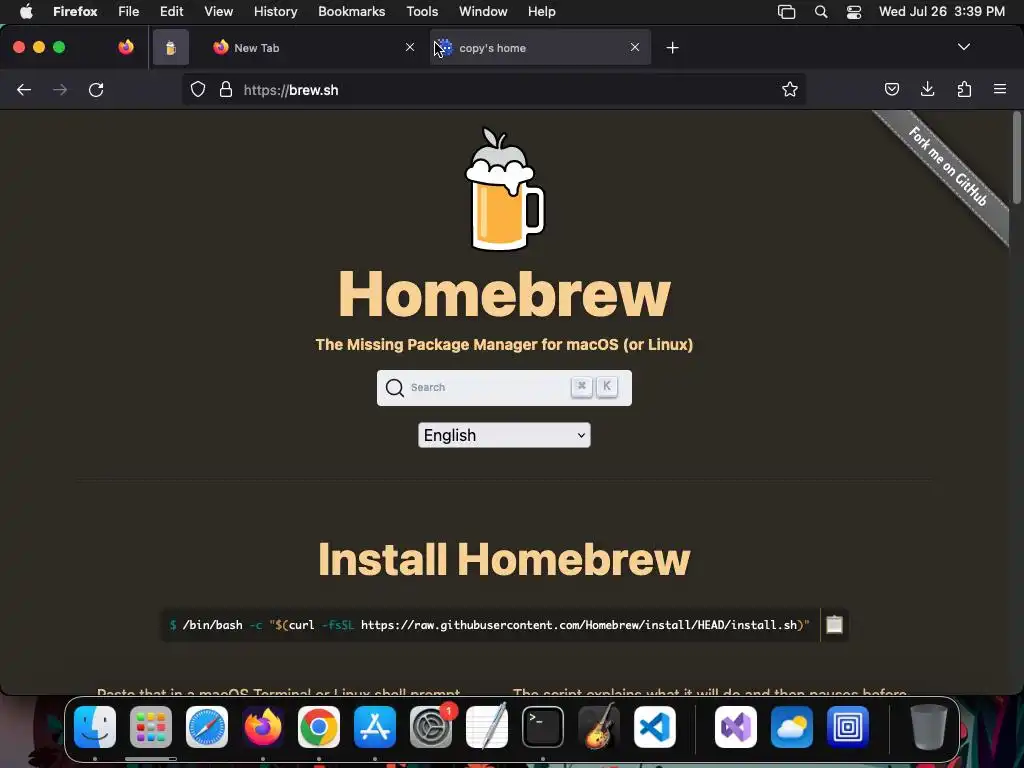The width and height of the screenshot is (1024, 768).
Task: Click the forward navigation arrow
Action: click(x=60, y=90)
